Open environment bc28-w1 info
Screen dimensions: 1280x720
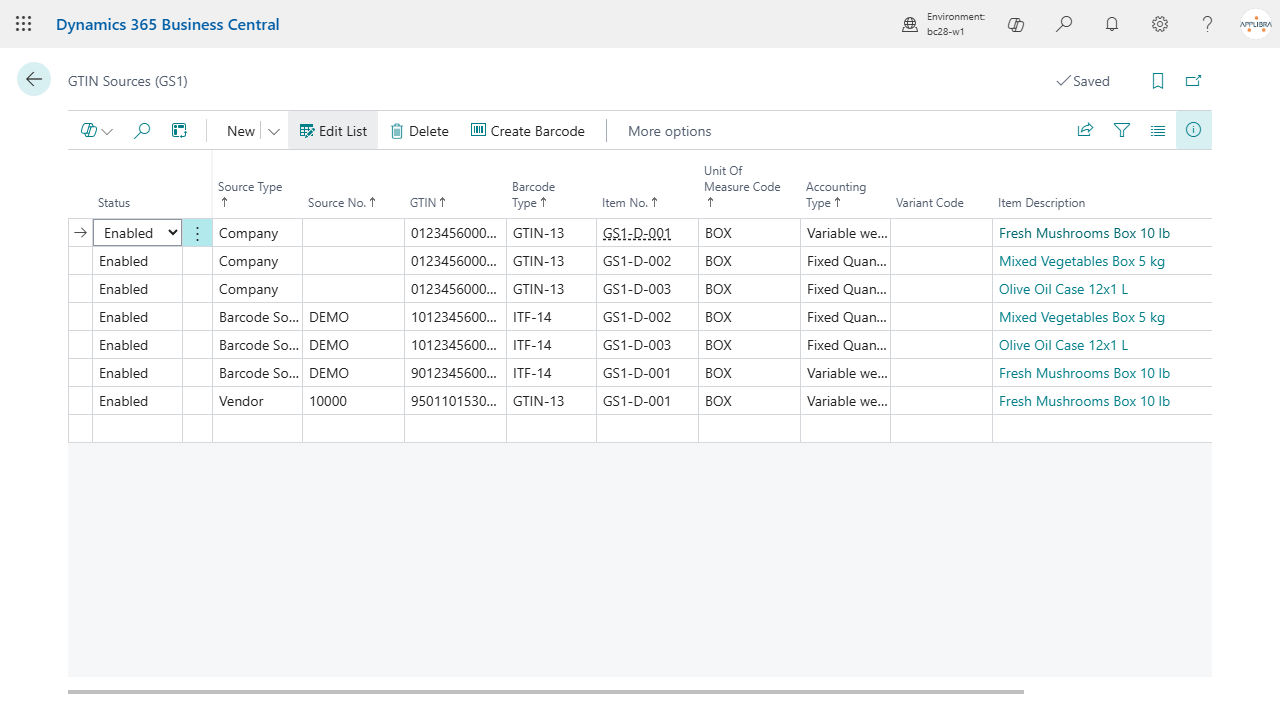(x=943, y=24)
